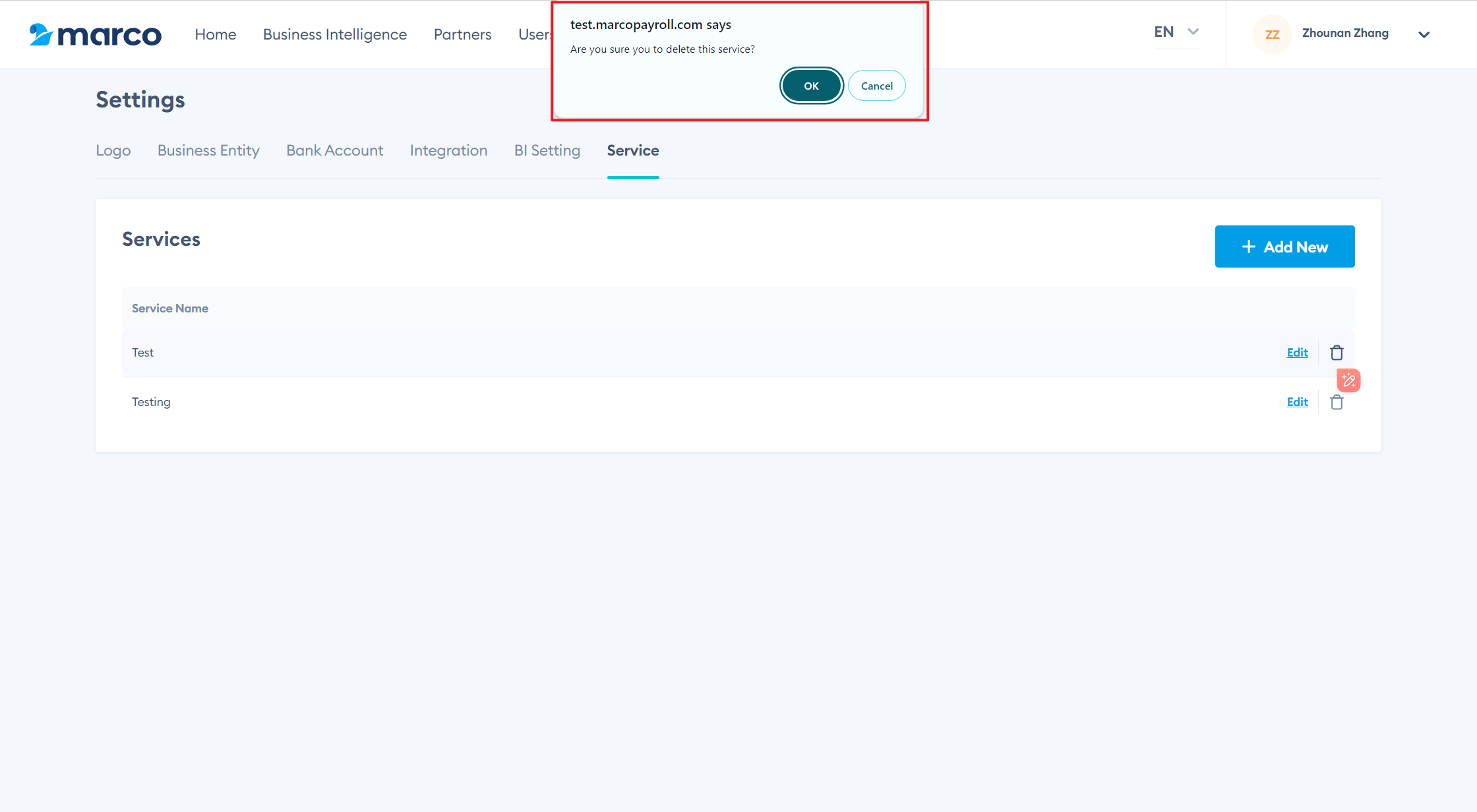Open the BI Setting tab
Screen dimensions: 1477x812
pos(547,150)
